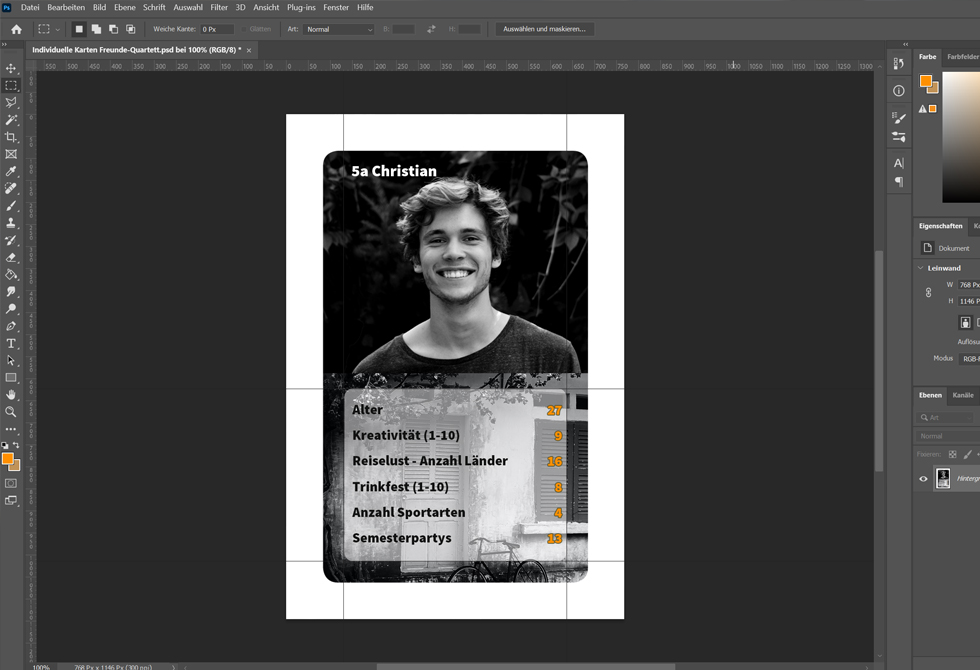Select the Eraser tool
Viewport: 980px width, 670px height.
pos(11,257)
